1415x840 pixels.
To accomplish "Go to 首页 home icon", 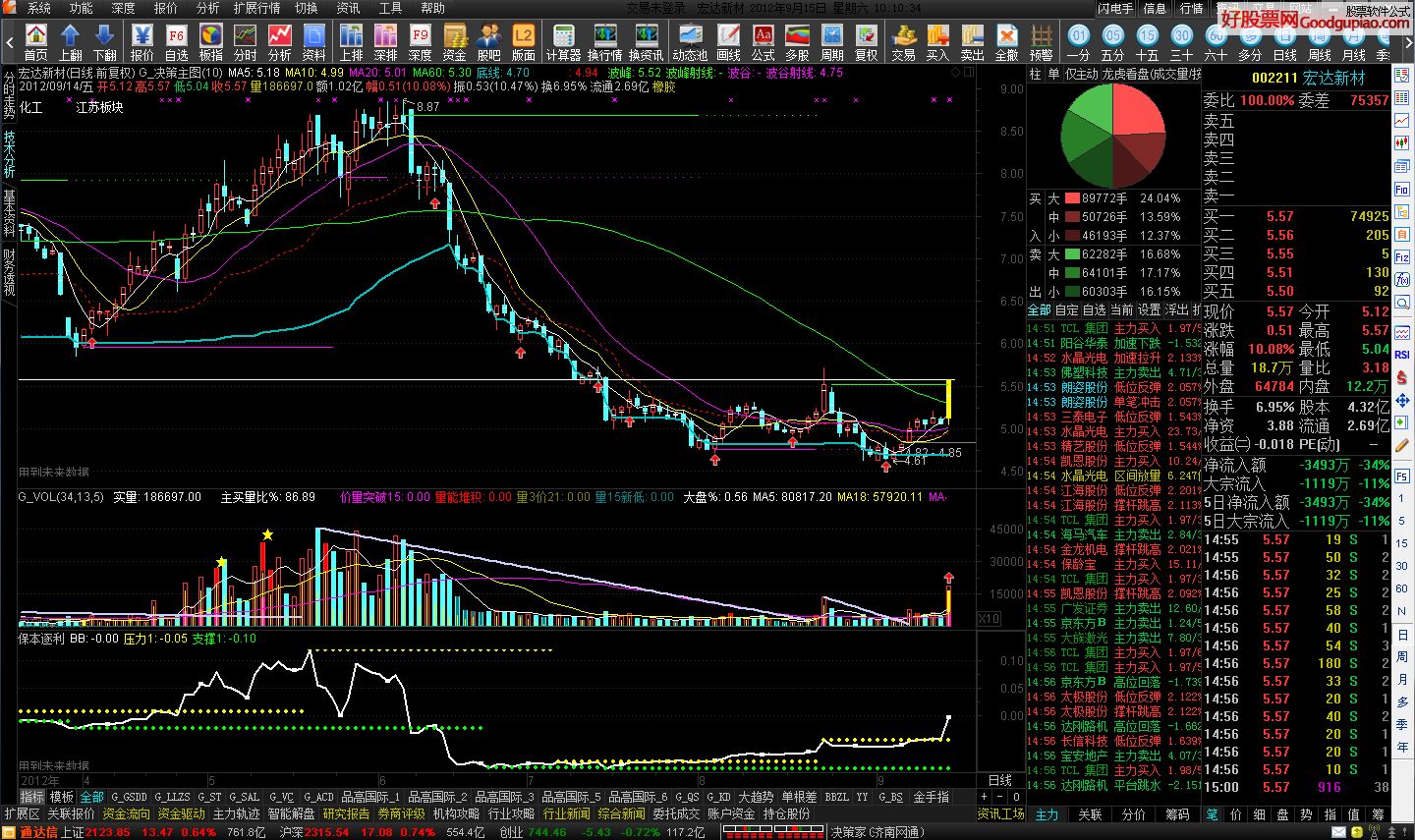I will click(35, 42).
